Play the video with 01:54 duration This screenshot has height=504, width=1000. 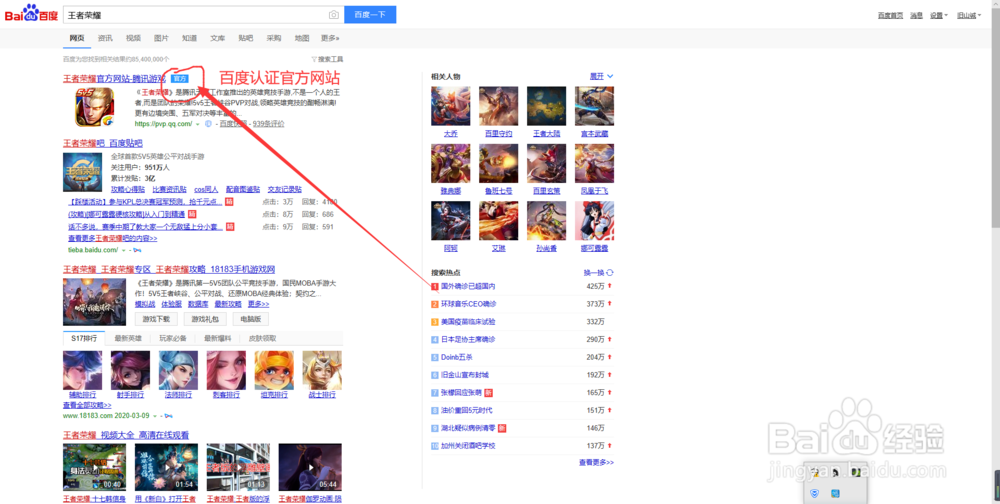tap(166, 467)
